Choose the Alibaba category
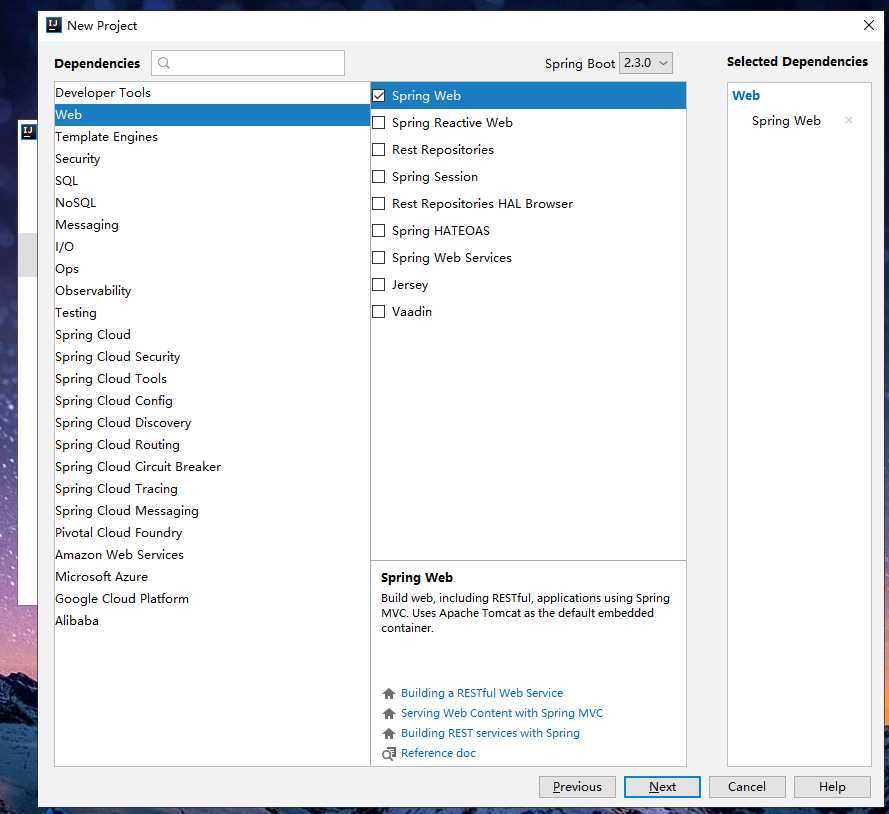 (212, 621)
